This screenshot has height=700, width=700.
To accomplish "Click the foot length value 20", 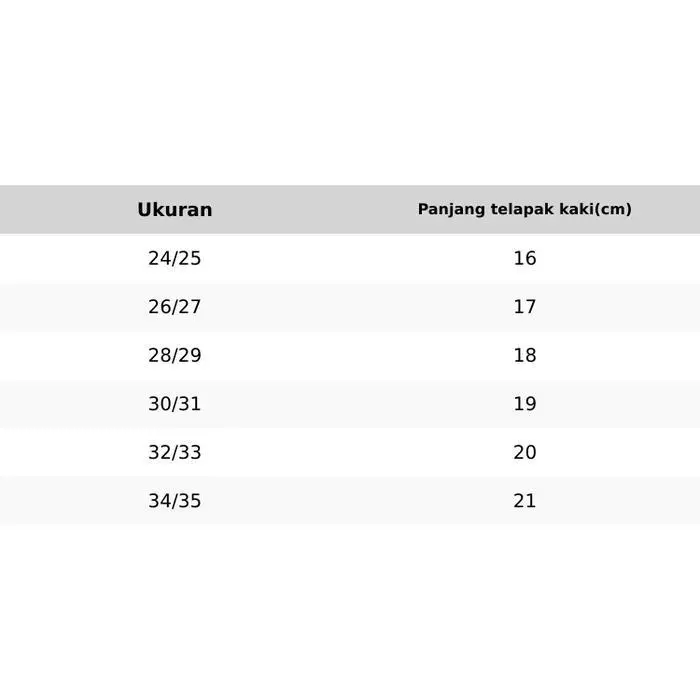I will point(525,452).
